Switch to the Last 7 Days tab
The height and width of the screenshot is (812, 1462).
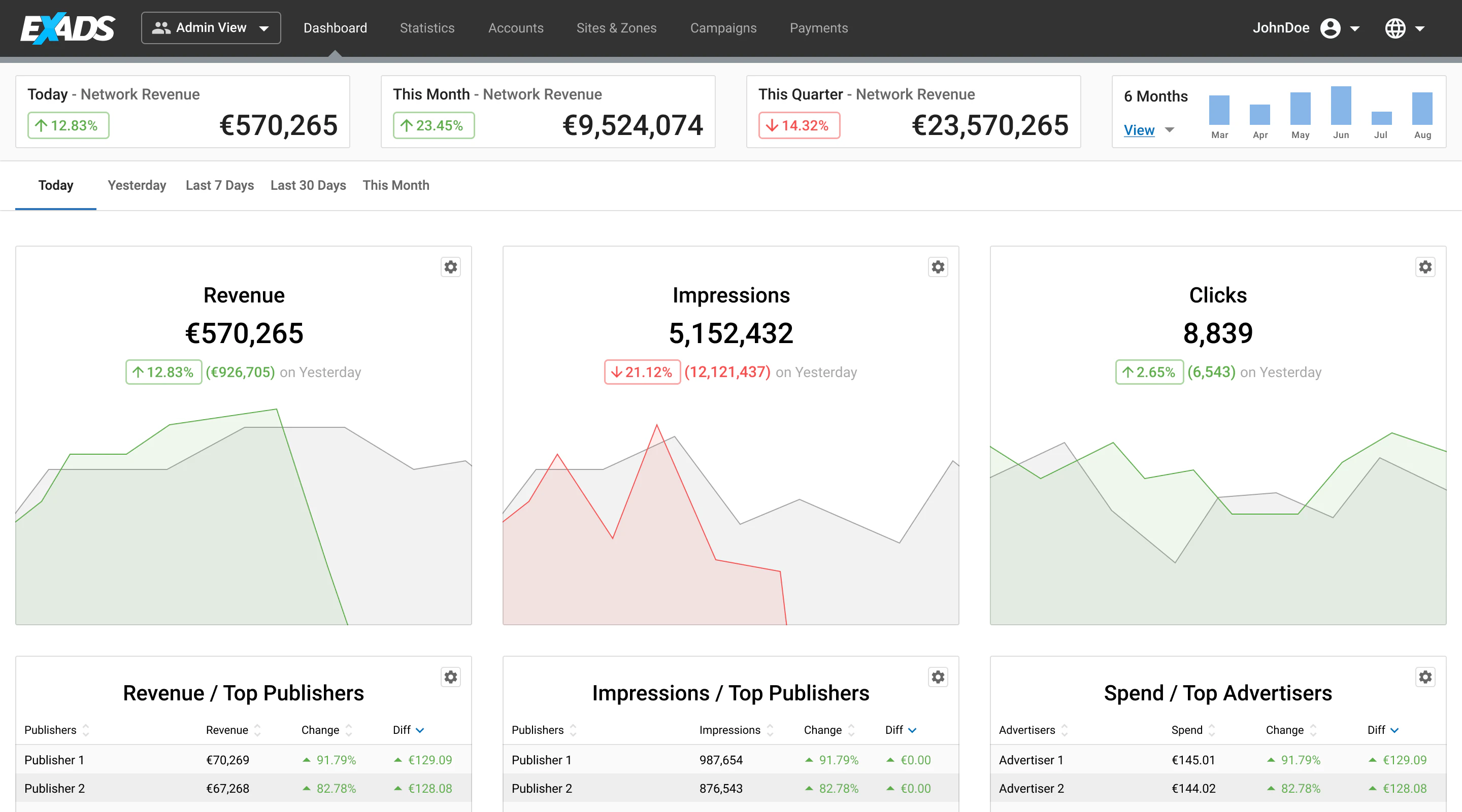[x=219, y=185]
